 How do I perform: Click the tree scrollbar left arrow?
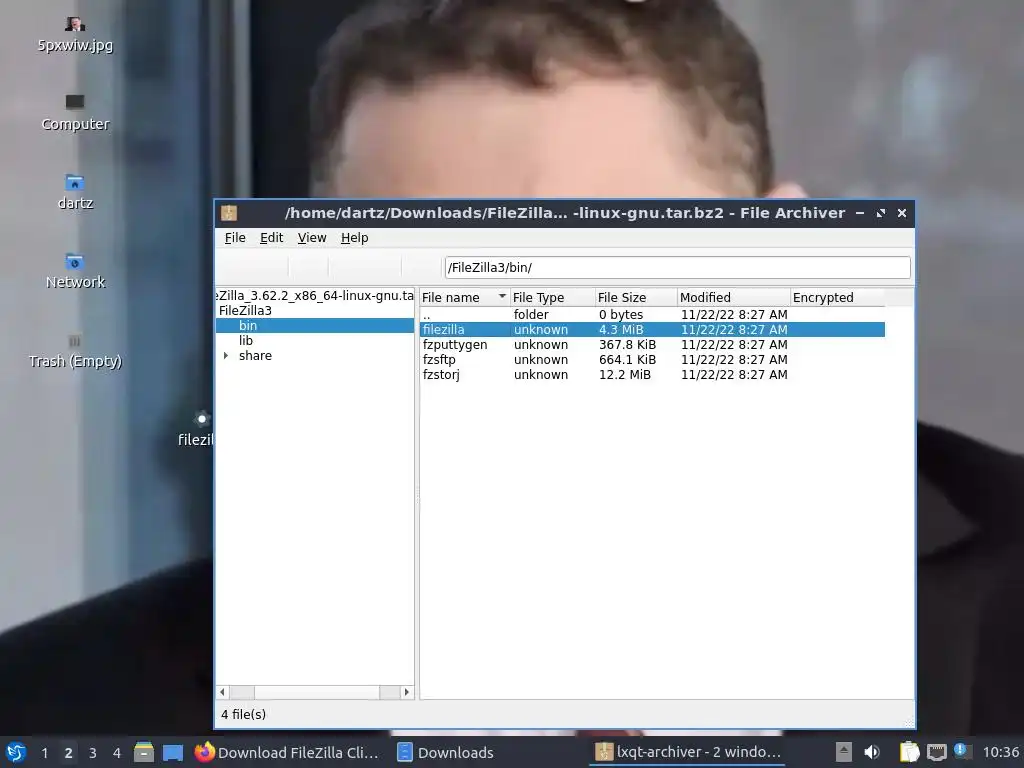point(223,692)
